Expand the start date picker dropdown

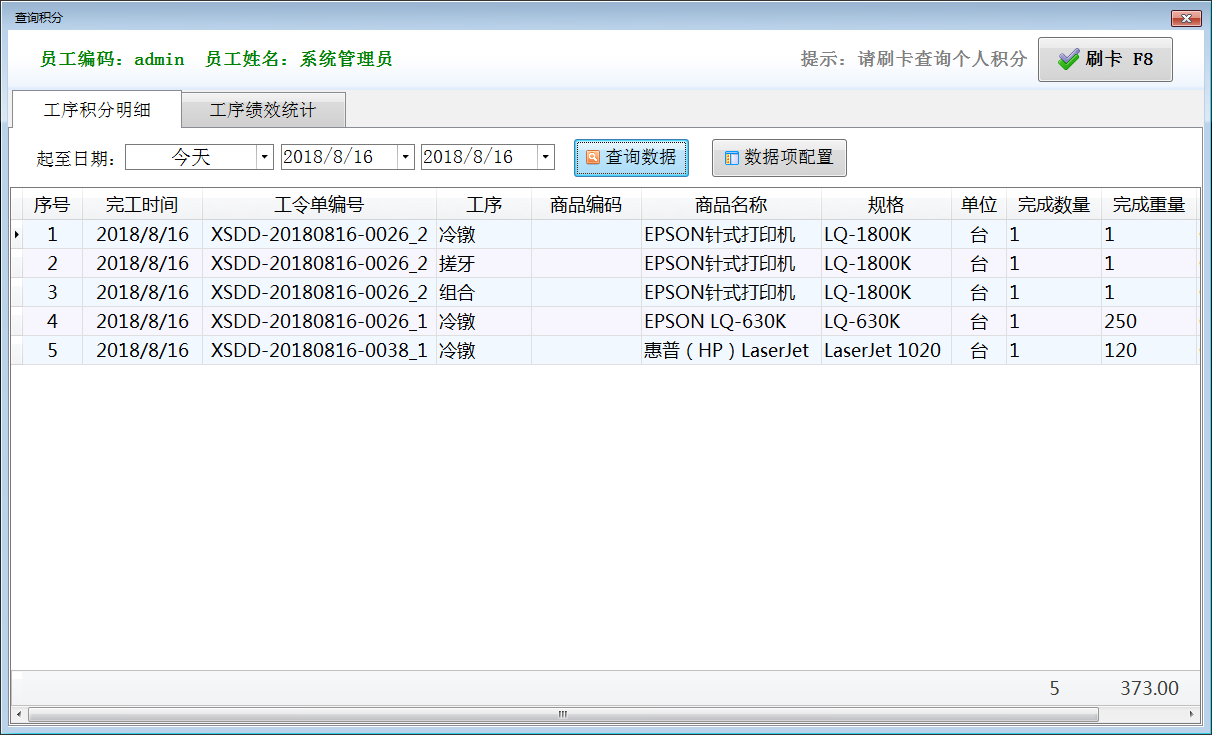tap(405, 157)
